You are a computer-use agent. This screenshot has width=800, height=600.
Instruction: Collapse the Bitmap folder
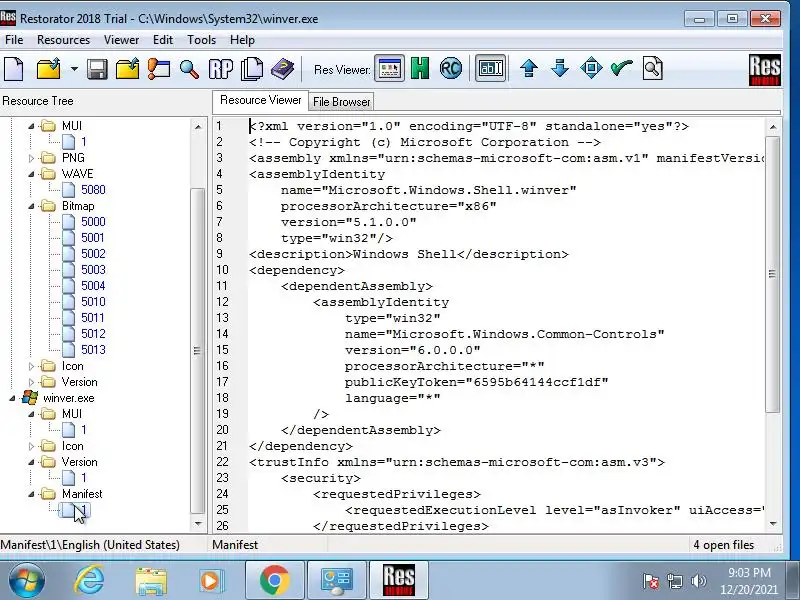[31, 206]
